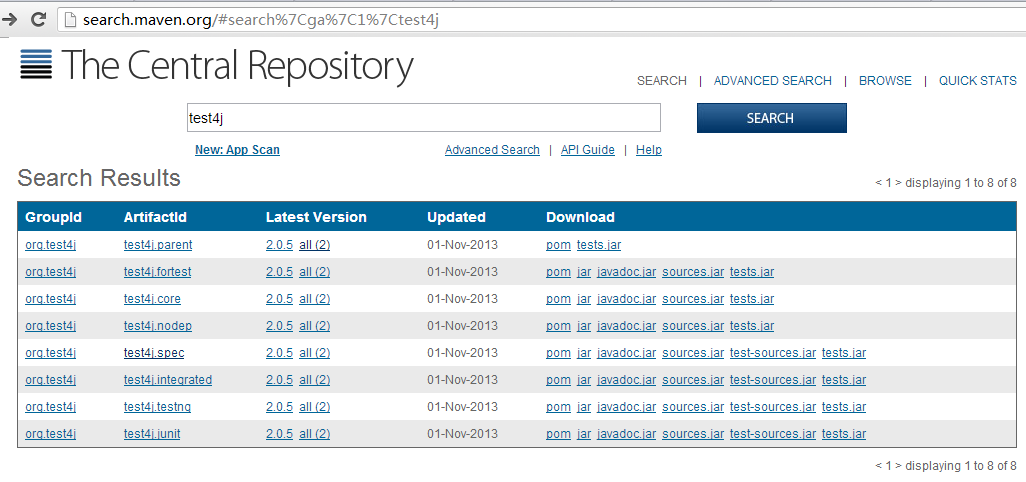Click the Central Repository logo icon
1026x482 pixels.
36,64
